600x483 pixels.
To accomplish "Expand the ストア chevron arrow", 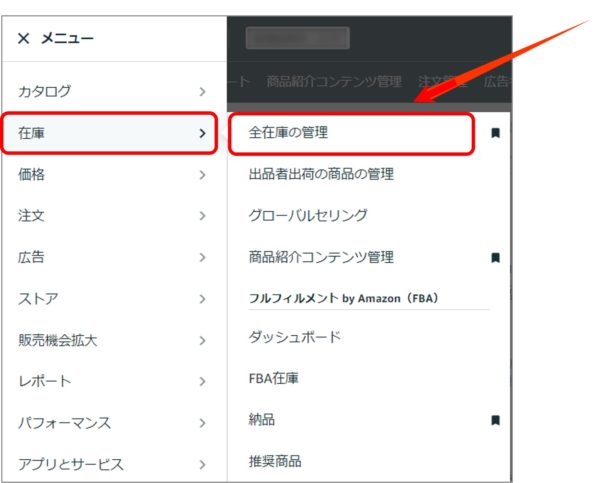I will click(202, 299).
